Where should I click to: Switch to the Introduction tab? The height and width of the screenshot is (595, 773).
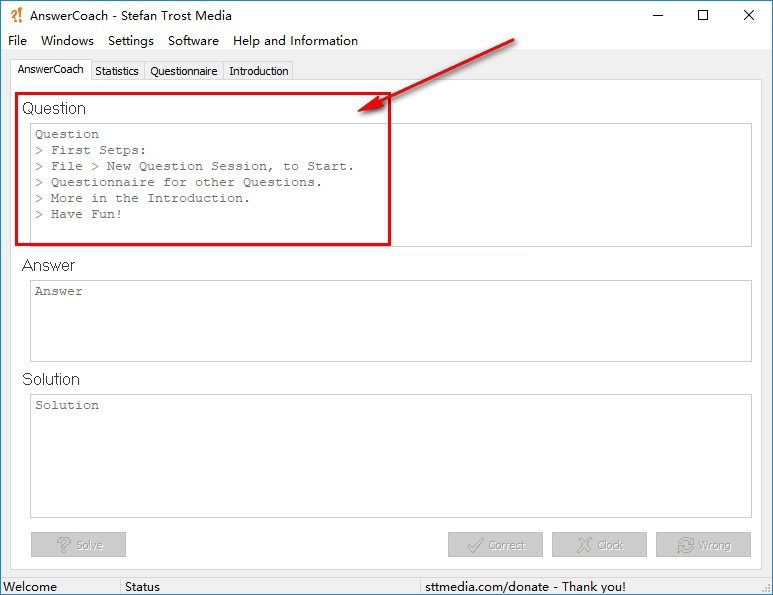[x=259, y=71]
